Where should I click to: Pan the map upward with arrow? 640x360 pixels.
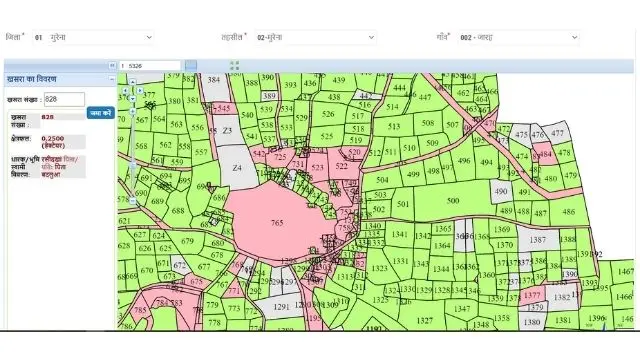pyautogui.click(x=133, y=82)
